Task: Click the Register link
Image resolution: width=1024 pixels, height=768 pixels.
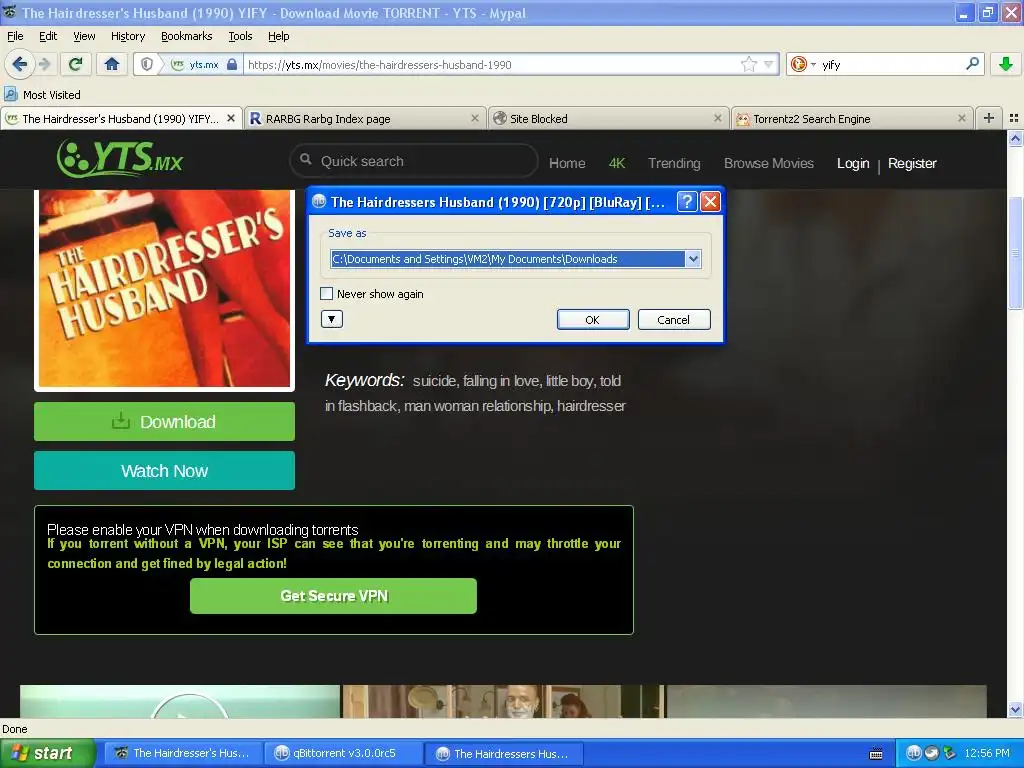Action: pos(912,163)
